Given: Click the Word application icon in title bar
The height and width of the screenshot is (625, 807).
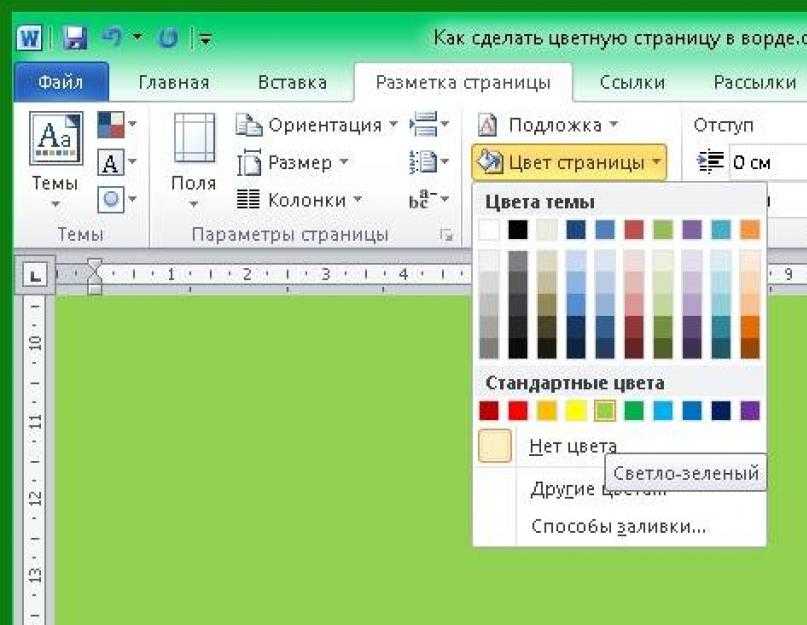Looking at the screenshot, I should [x=29, y=39].
